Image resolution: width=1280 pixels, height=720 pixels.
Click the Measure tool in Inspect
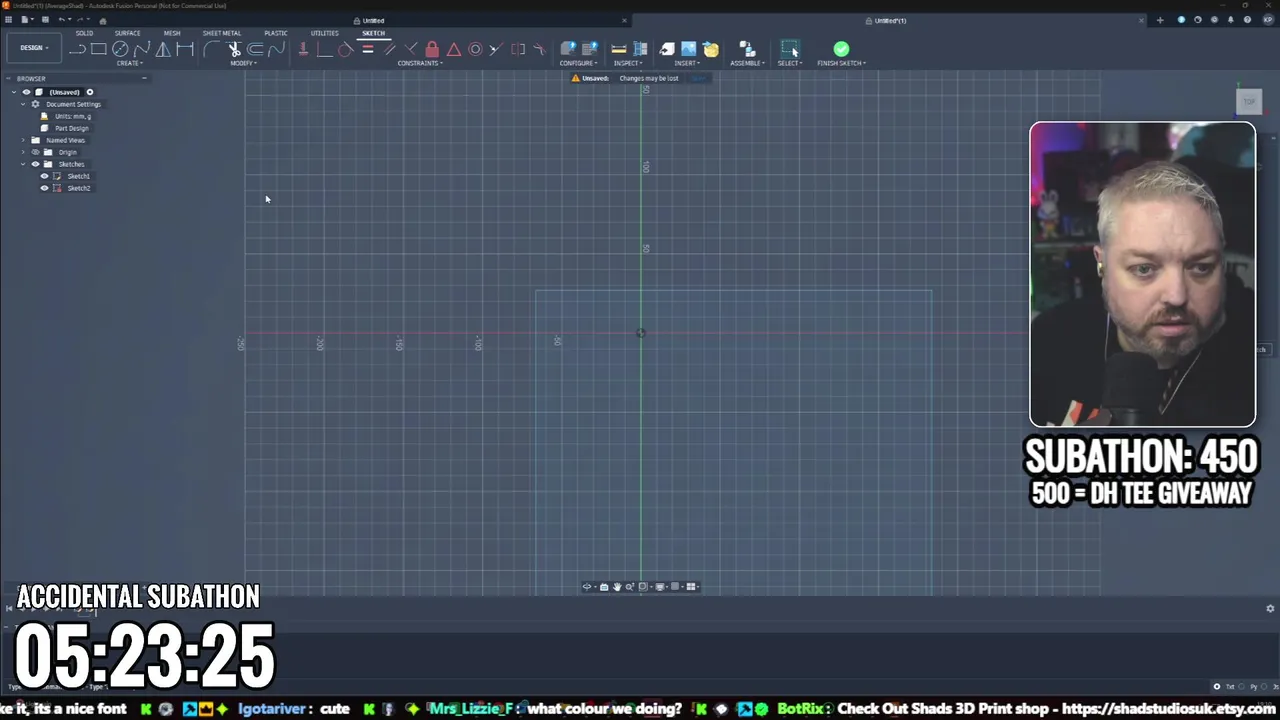[619, 49]
